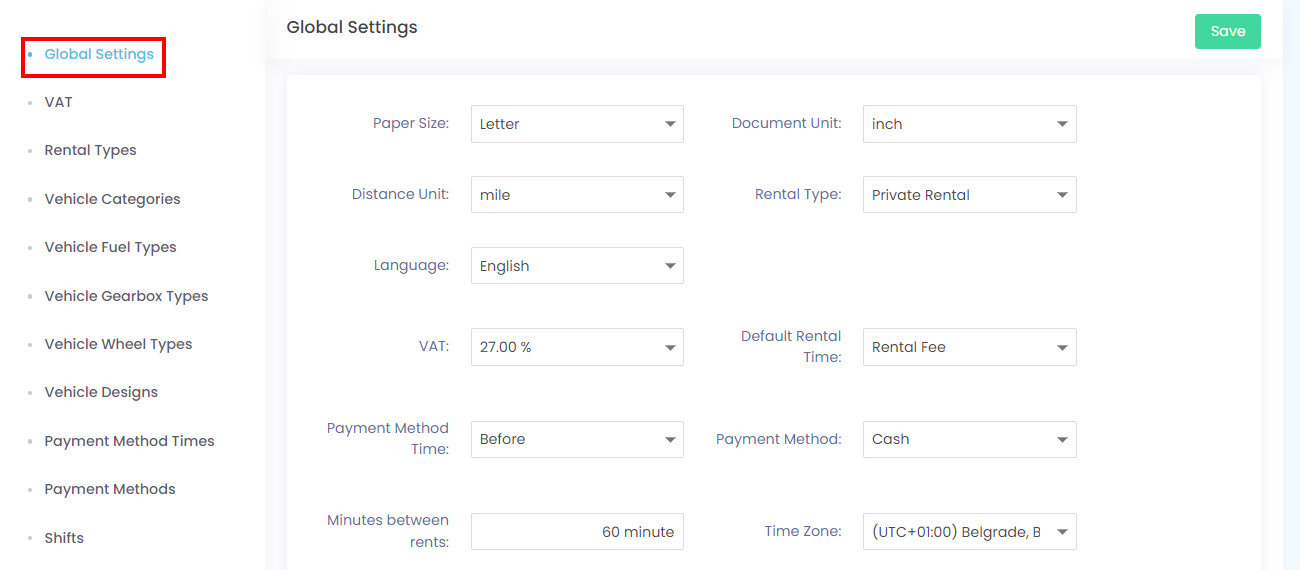Screen dimensions: 1300x570
Task: Open Vehicle Categories settings
Action: (x=112, y=199)
